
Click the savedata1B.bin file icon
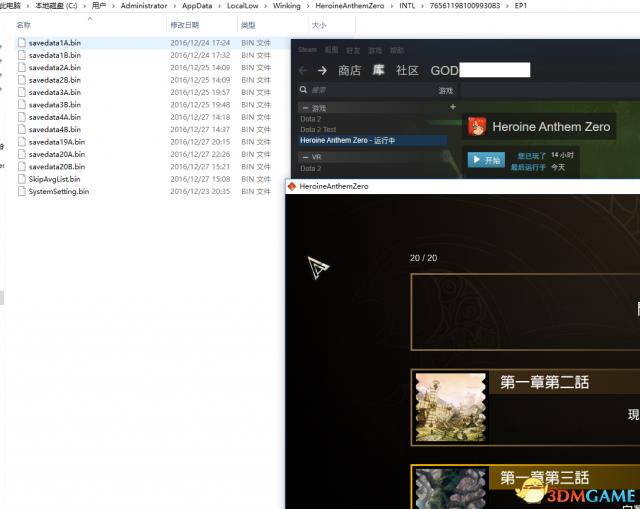(22, 55)
